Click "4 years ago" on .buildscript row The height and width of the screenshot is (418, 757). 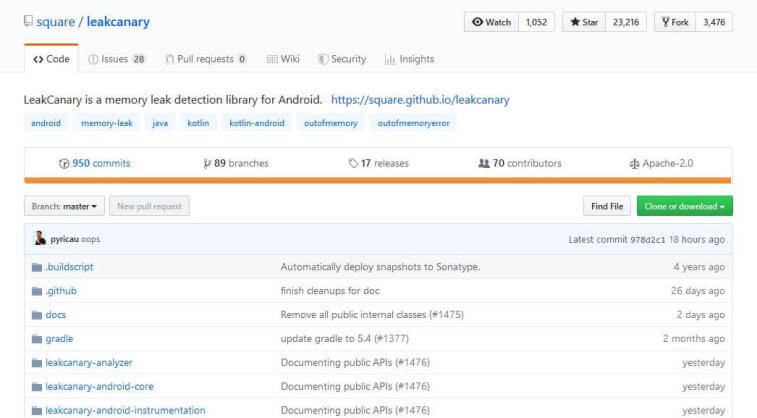pyautogui.click(x=699, y=267)
